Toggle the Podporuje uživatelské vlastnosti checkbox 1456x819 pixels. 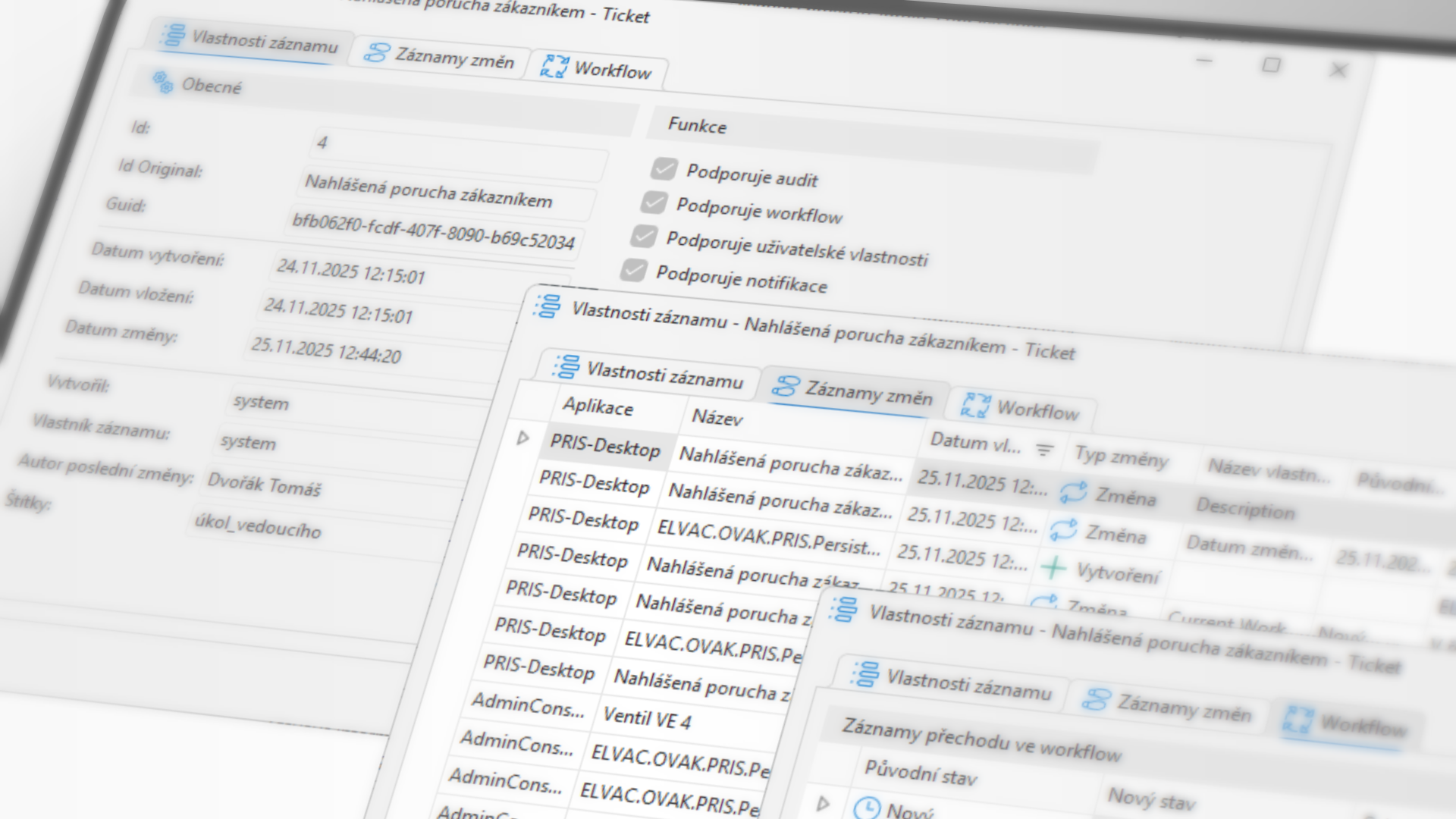coord(644,236)
